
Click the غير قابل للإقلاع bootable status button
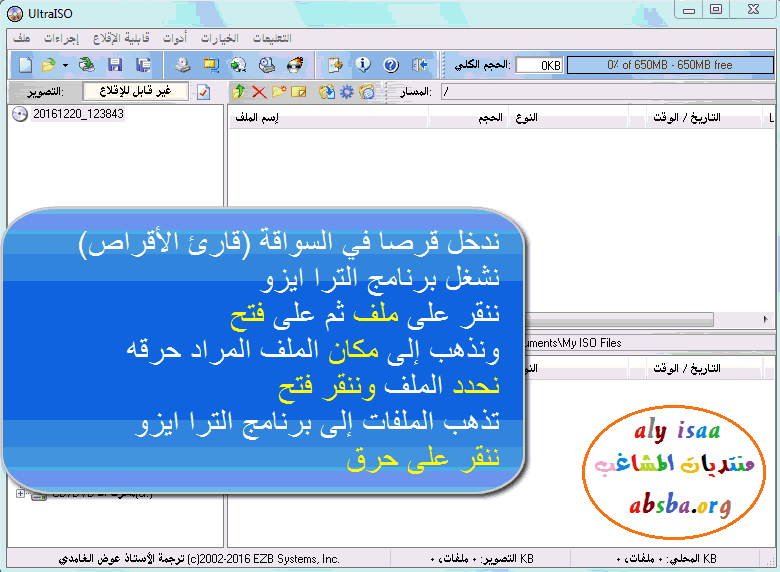[x=135, y=92]
